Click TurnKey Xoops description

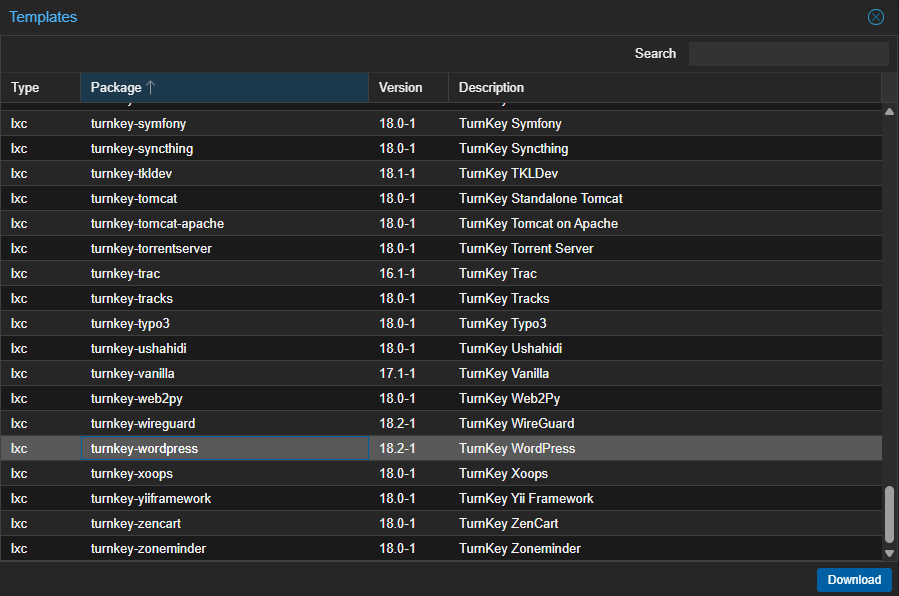coord(503,474)
